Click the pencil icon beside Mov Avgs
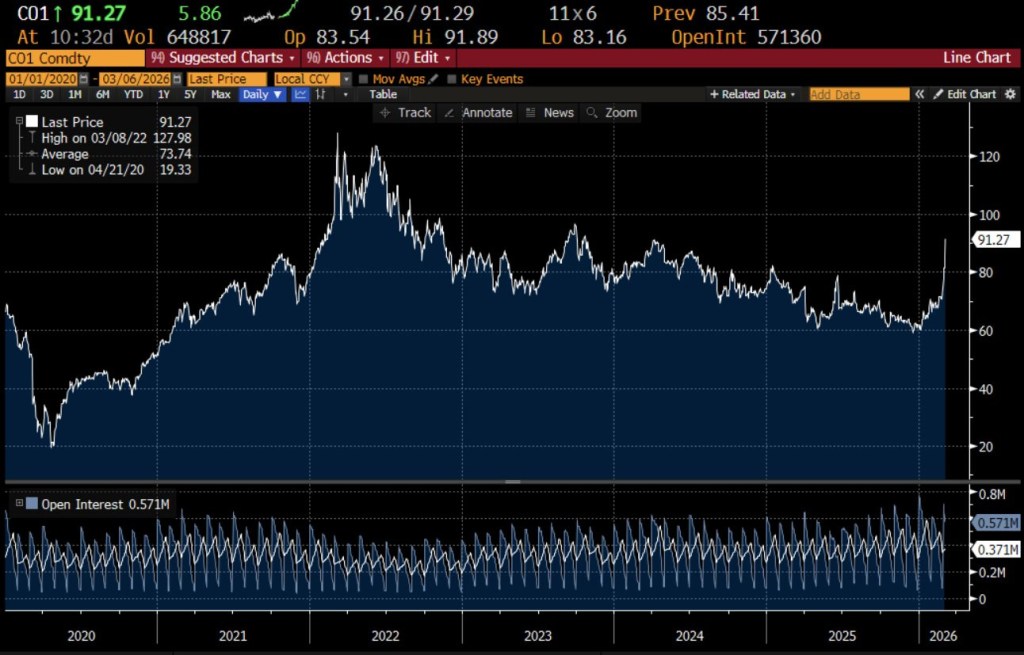Viewport: 1024px width, 655px height. point(434,79)
